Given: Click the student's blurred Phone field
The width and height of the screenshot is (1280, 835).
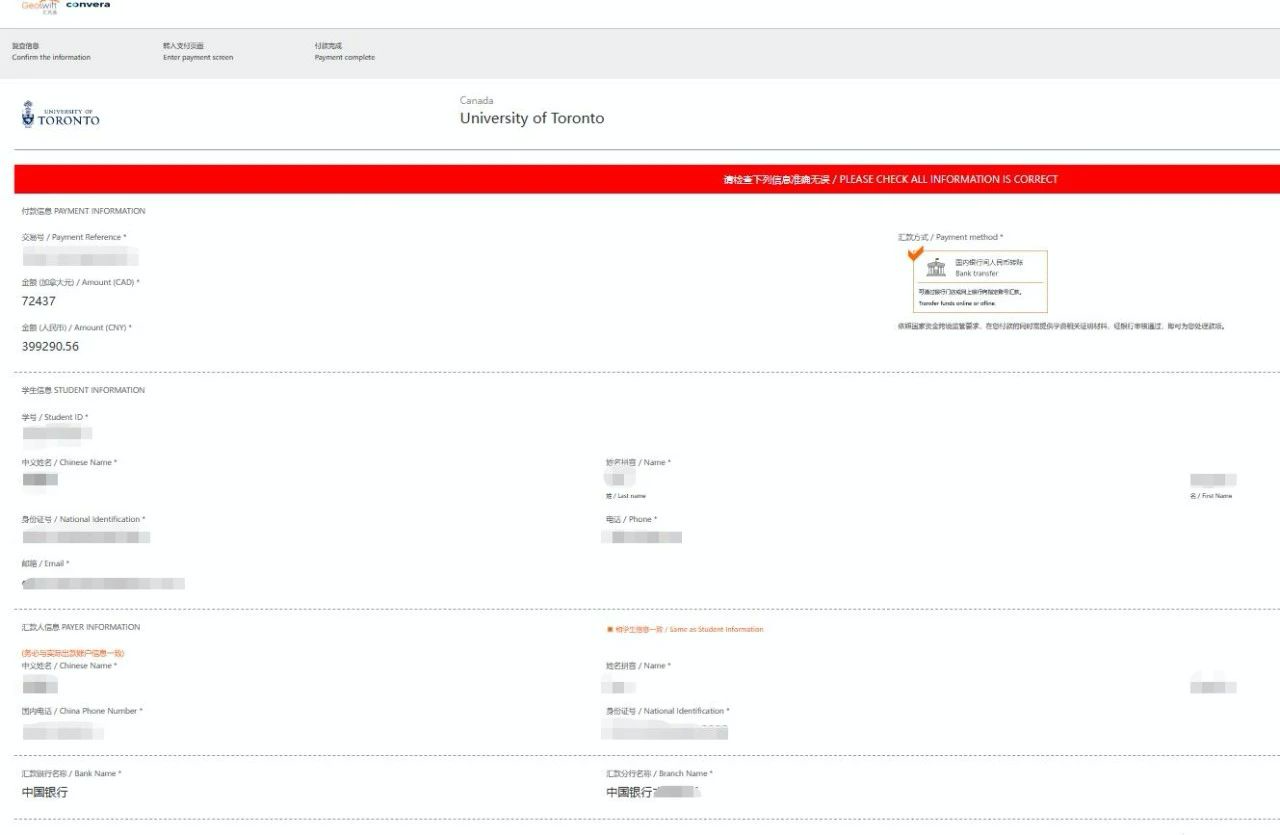Looking at the screenshot, I should [643, 537].
